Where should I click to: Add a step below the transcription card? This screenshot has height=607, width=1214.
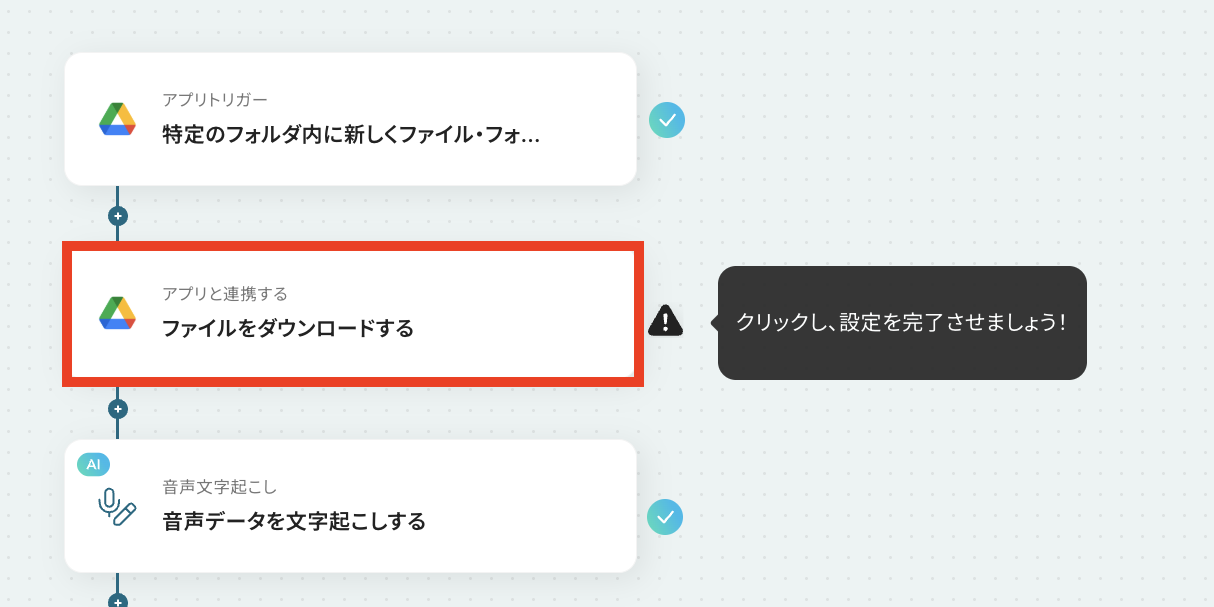point(117,601)
